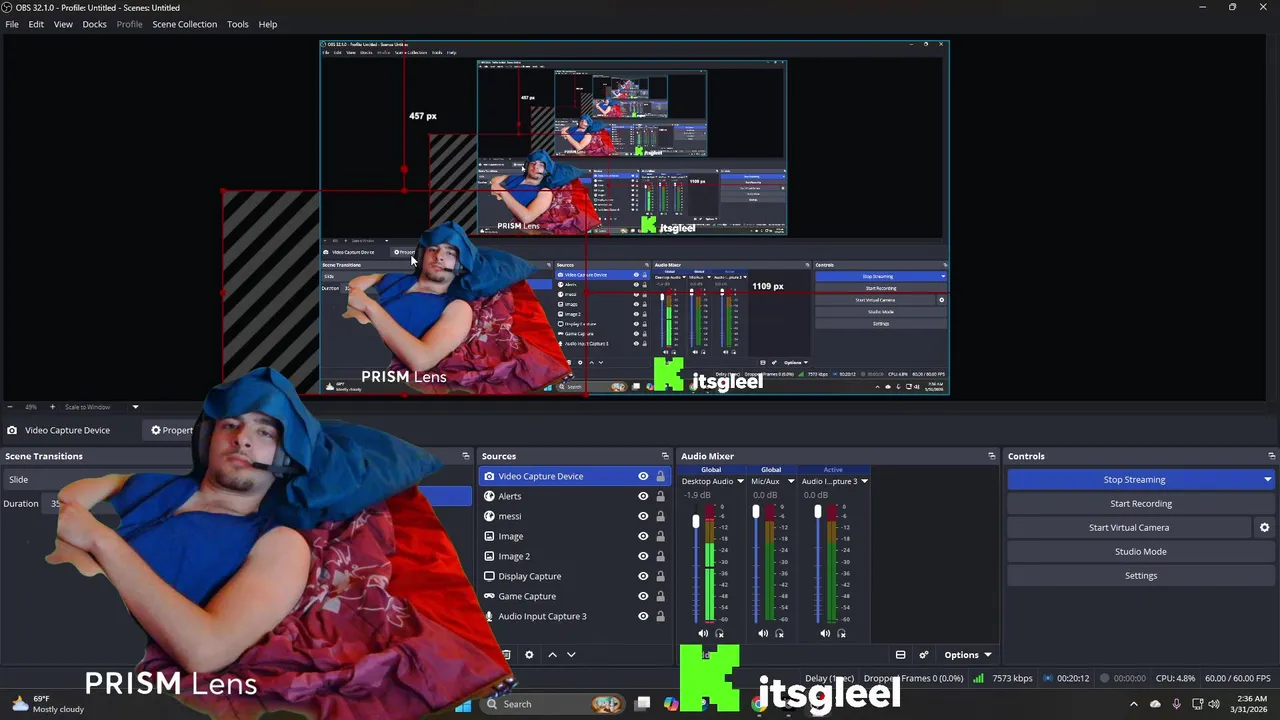Screen dimensions: 1280x720
Task: Zoom out preview with minus icon
Action: [9, 407]
